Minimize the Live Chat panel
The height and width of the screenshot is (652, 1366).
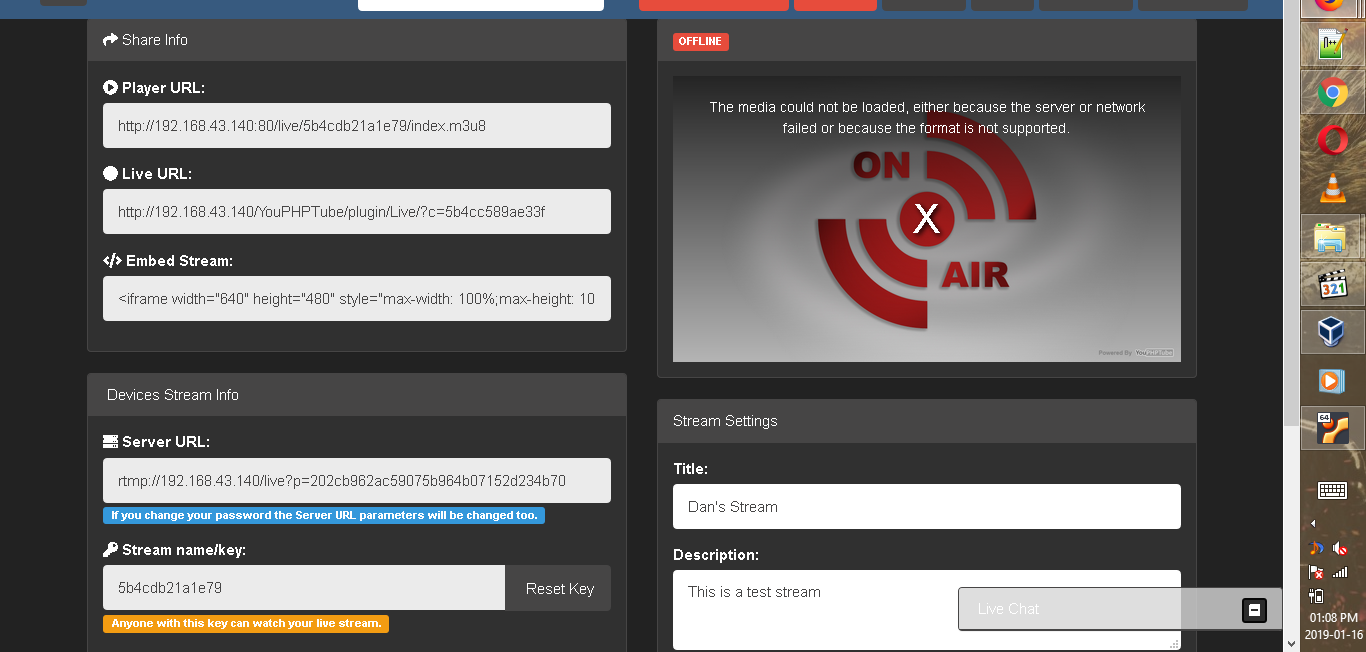click(x=1254, y=609)
